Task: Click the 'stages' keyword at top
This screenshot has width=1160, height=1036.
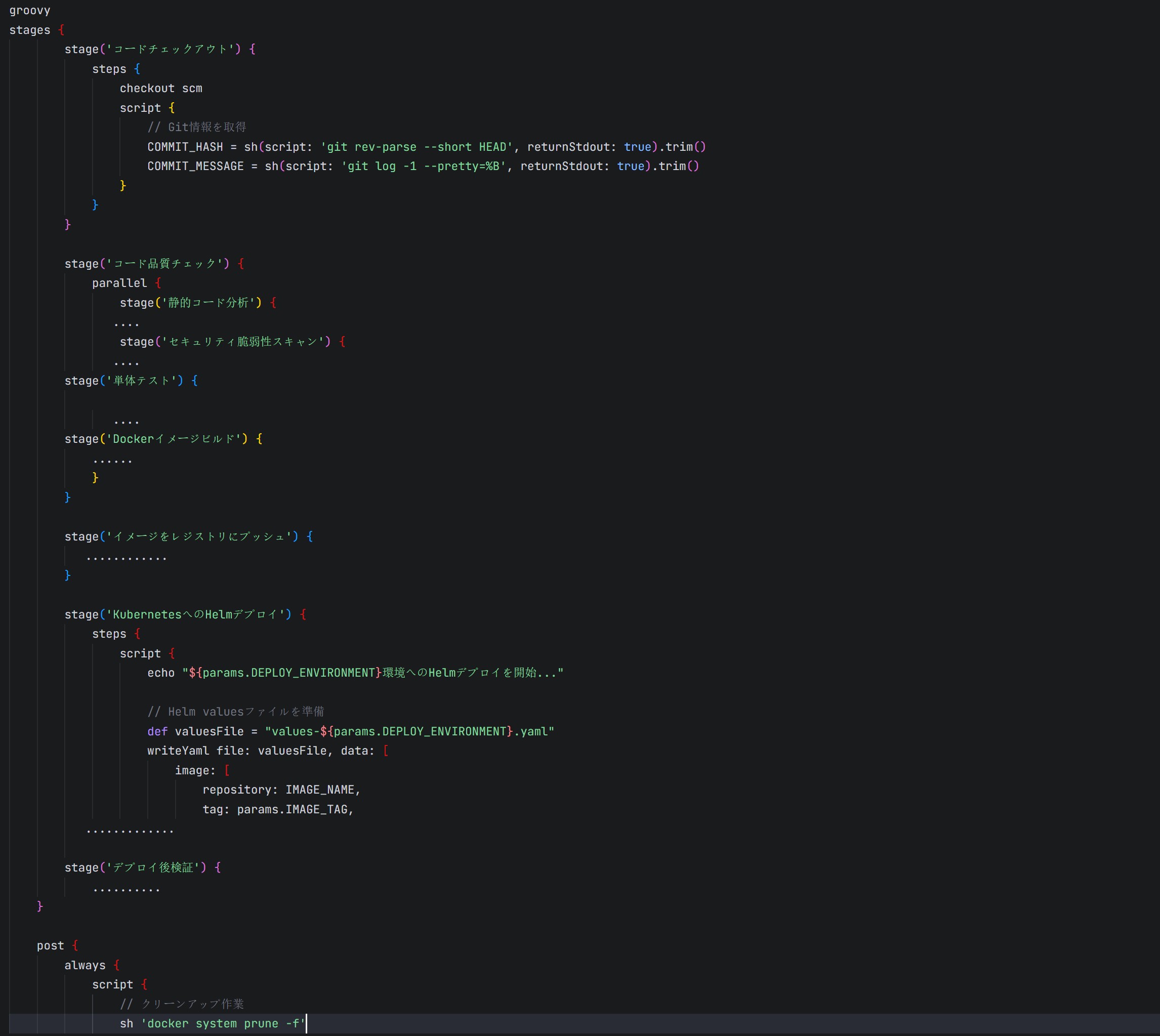Action: (29, 30)
